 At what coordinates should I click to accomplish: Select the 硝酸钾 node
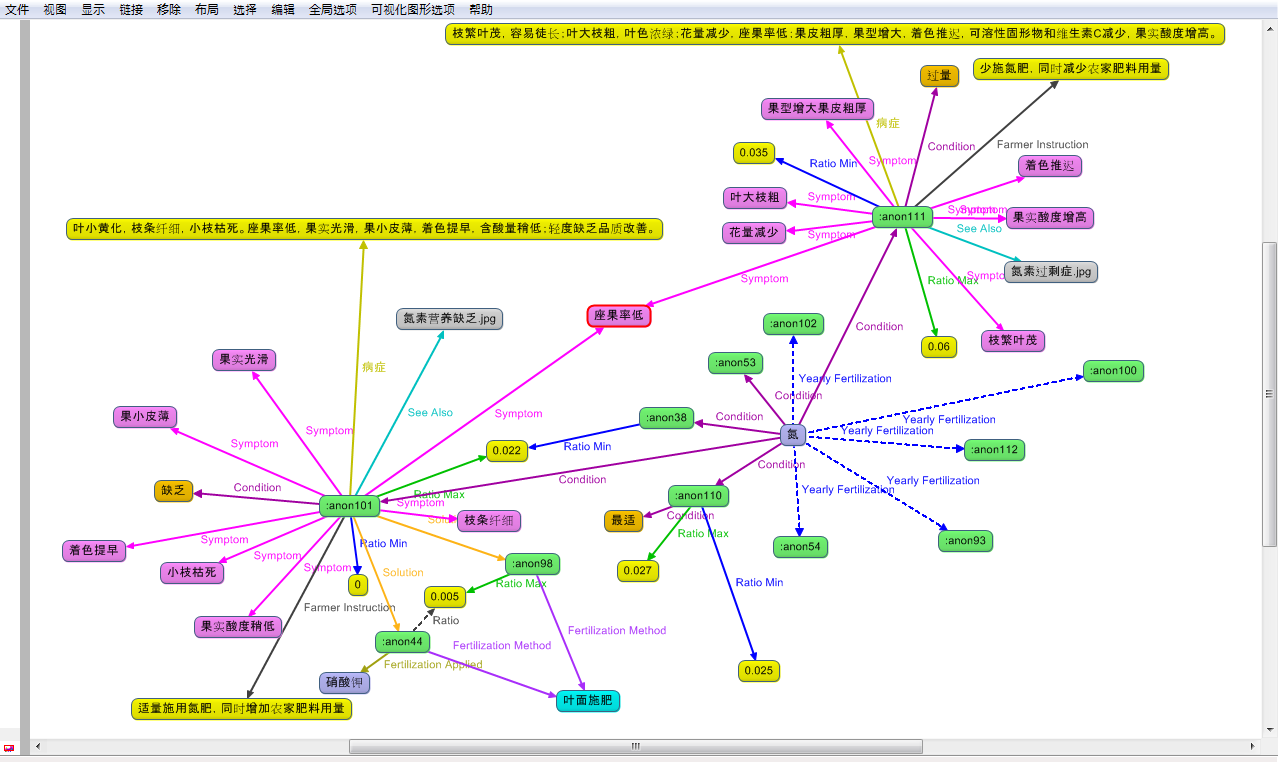pos(345,683)
